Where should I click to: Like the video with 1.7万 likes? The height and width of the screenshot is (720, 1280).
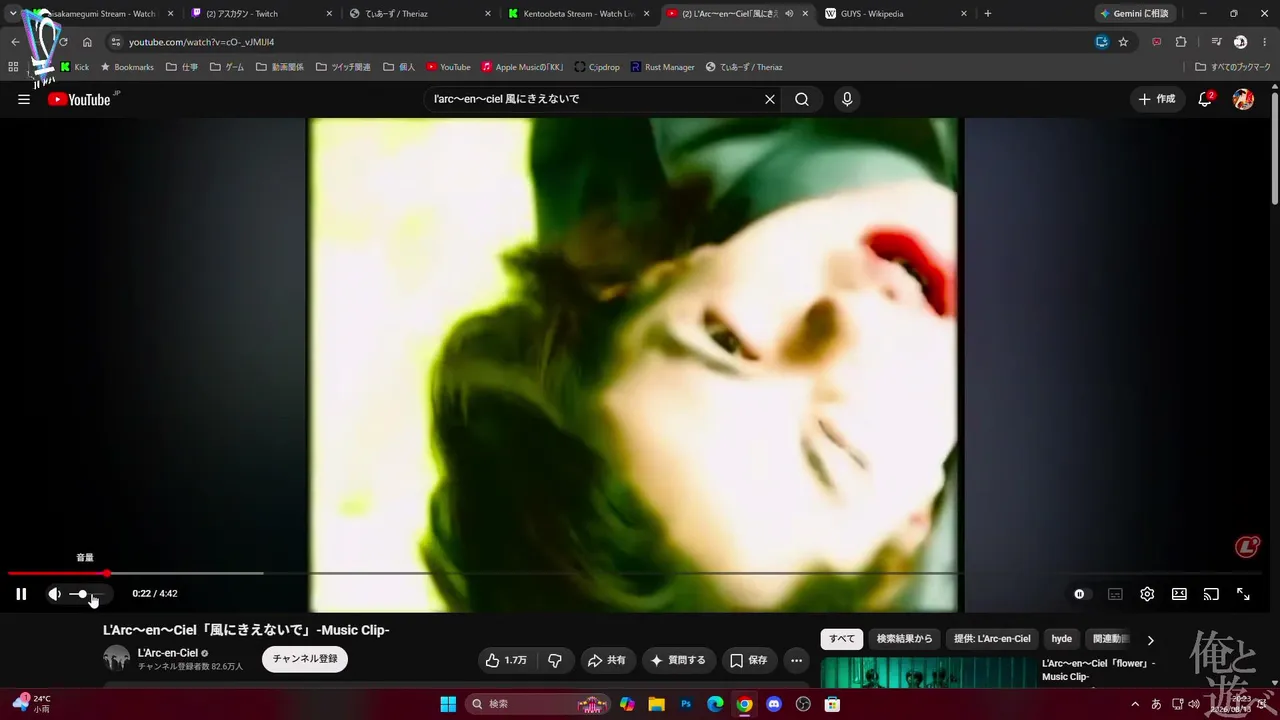[506, 660]
